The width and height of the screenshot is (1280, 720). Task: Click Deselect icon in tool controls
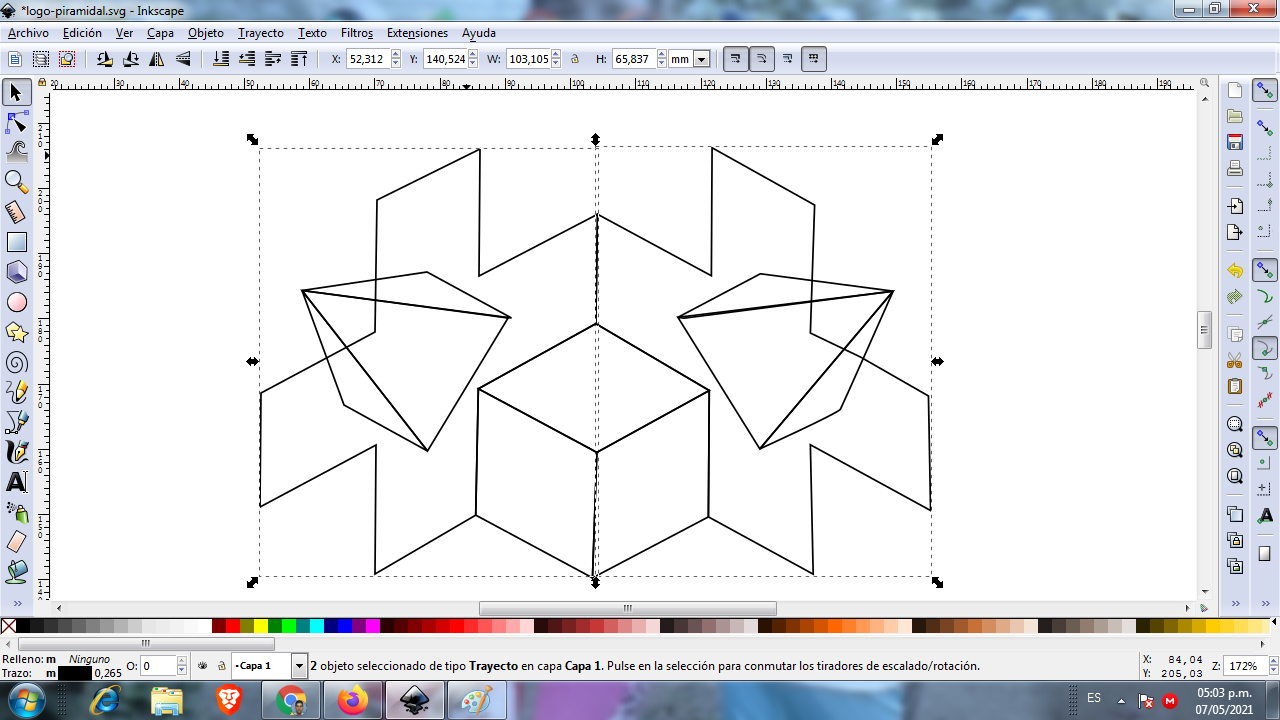coord(67,59)
